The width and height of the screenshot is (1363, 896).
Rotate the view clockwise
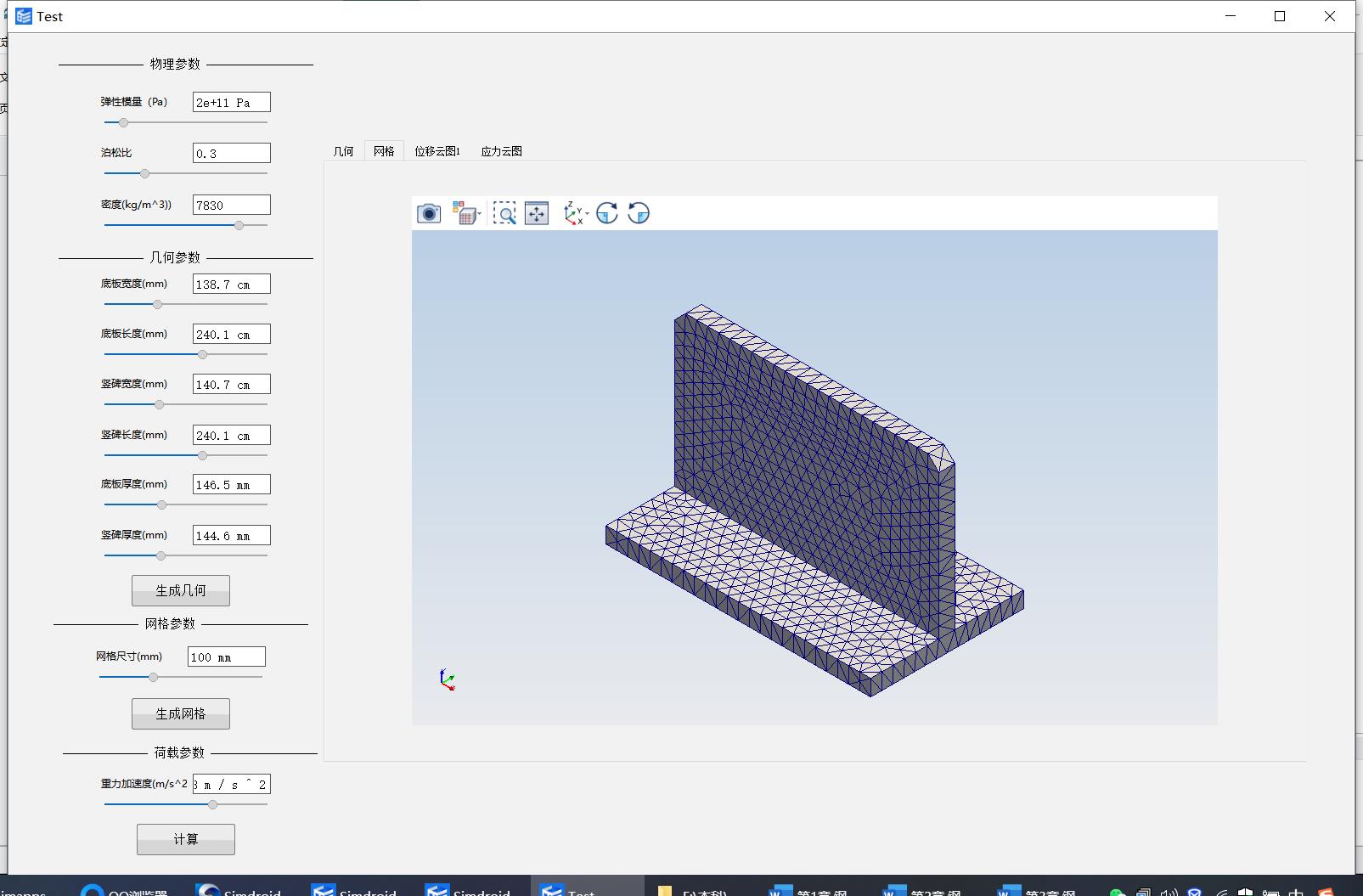point(607,213)
